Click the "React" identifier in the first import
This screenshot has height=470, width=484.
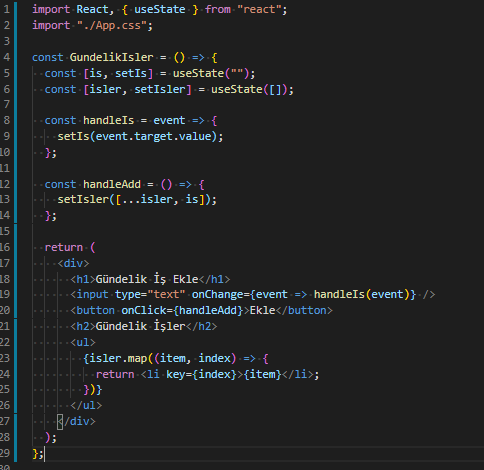[x=92, y=9]
